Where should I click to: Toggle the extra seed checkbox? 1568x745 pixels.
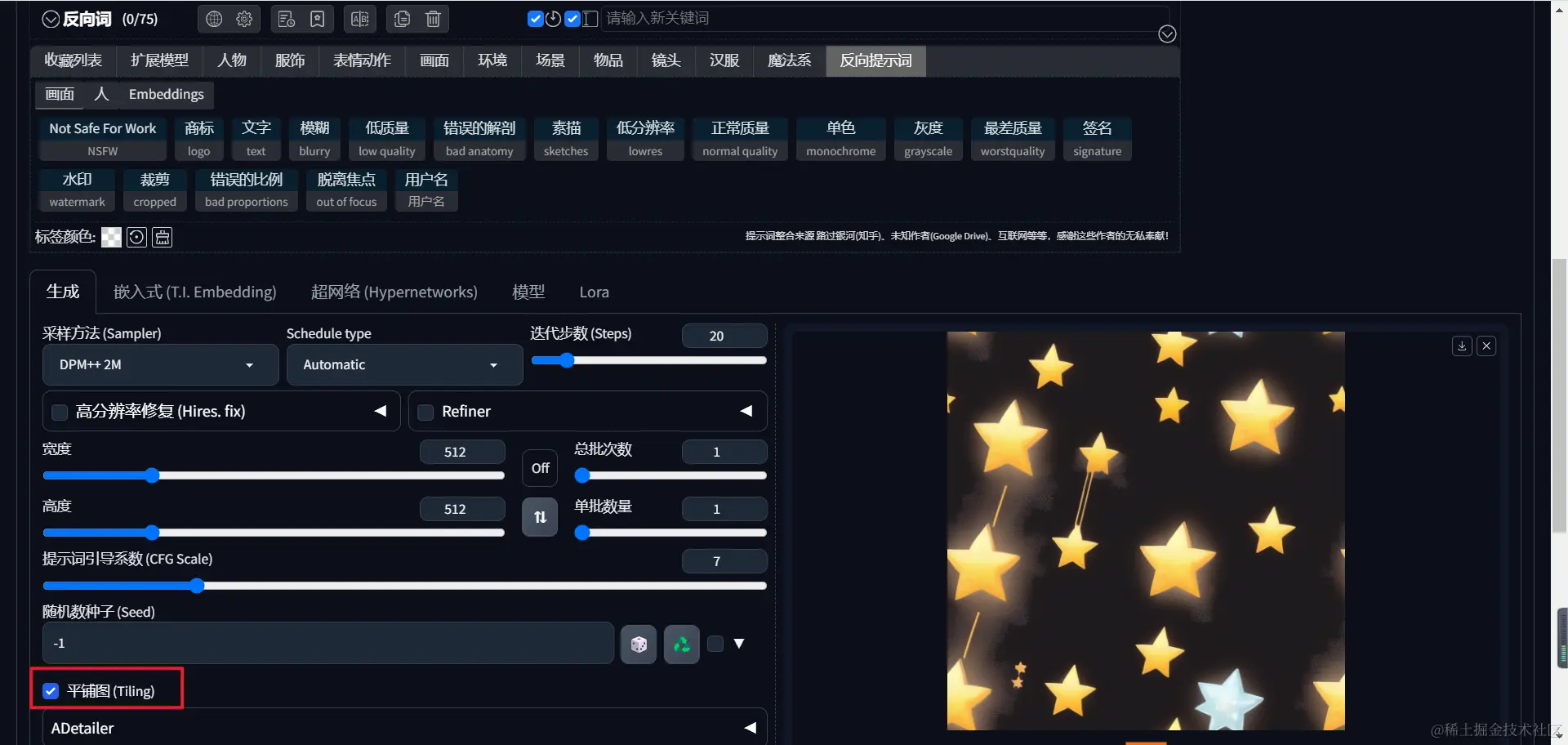(x=715, y=644)
